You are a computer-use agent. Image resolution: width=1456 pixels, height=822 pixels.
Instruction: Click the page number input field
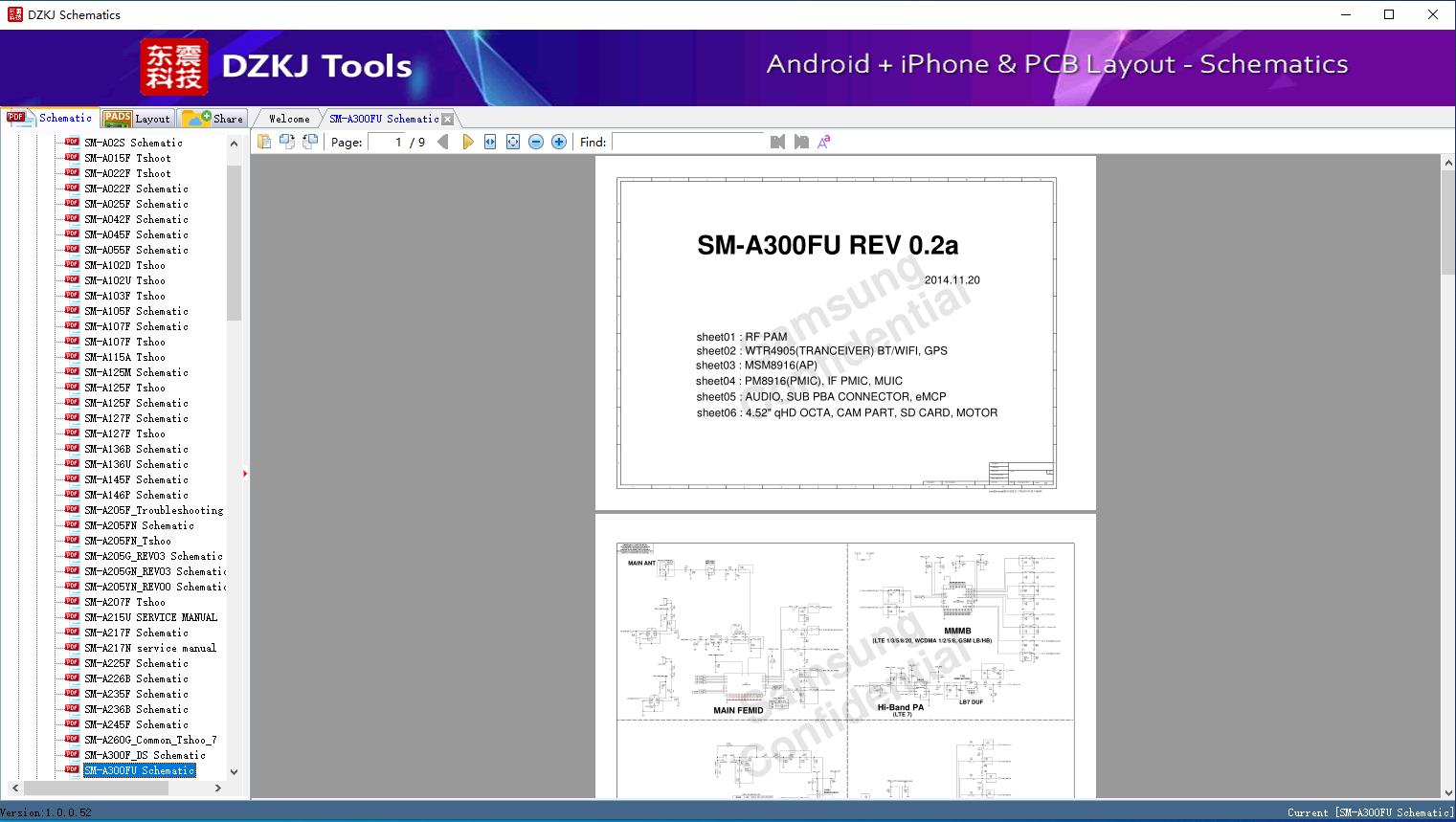pyautogui.click(x=385, y=142)
